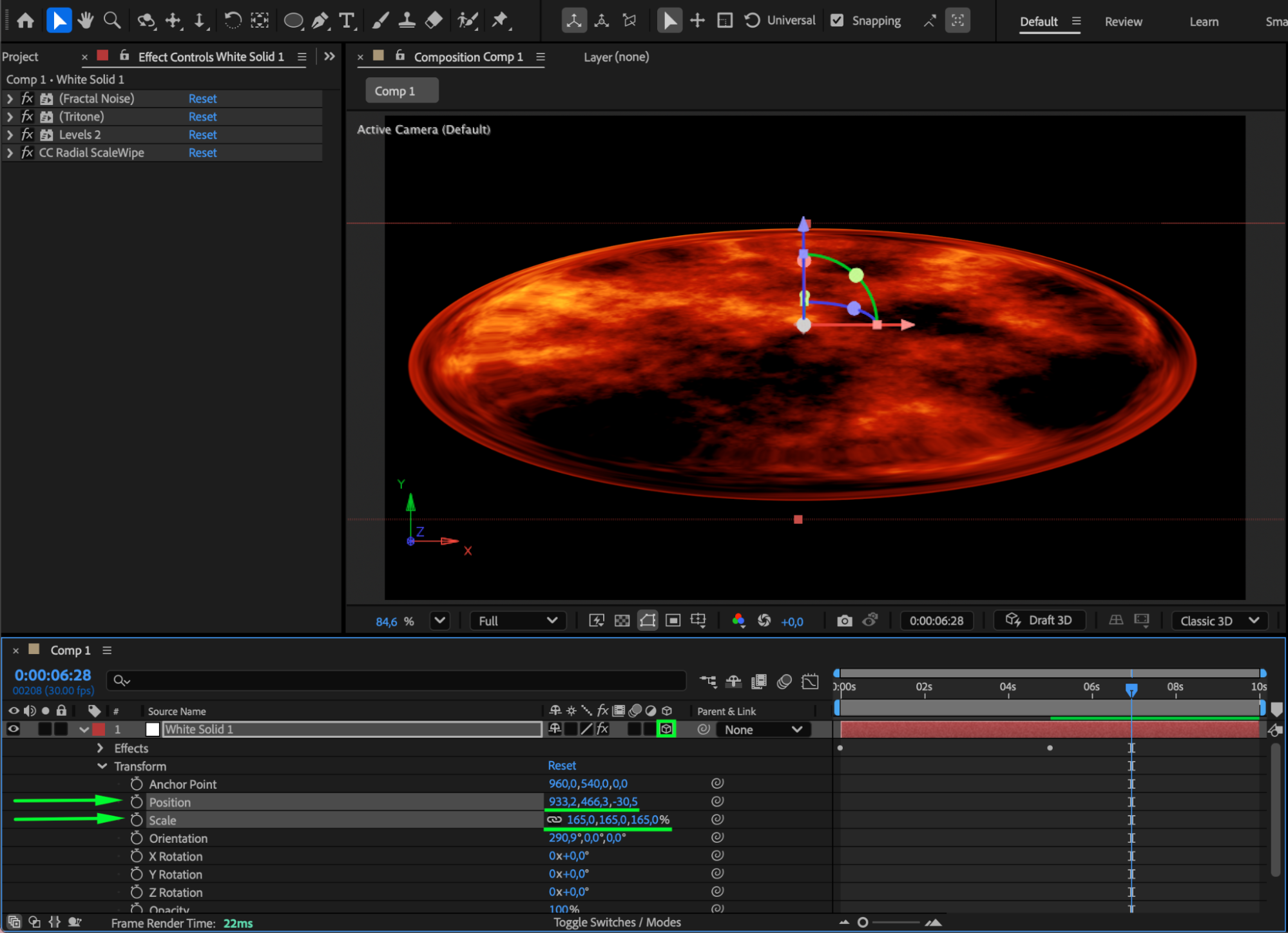This screenshot has width=1288, height=933.
Task: Toggle the Position stopwatch
Action: coord(136,802)
